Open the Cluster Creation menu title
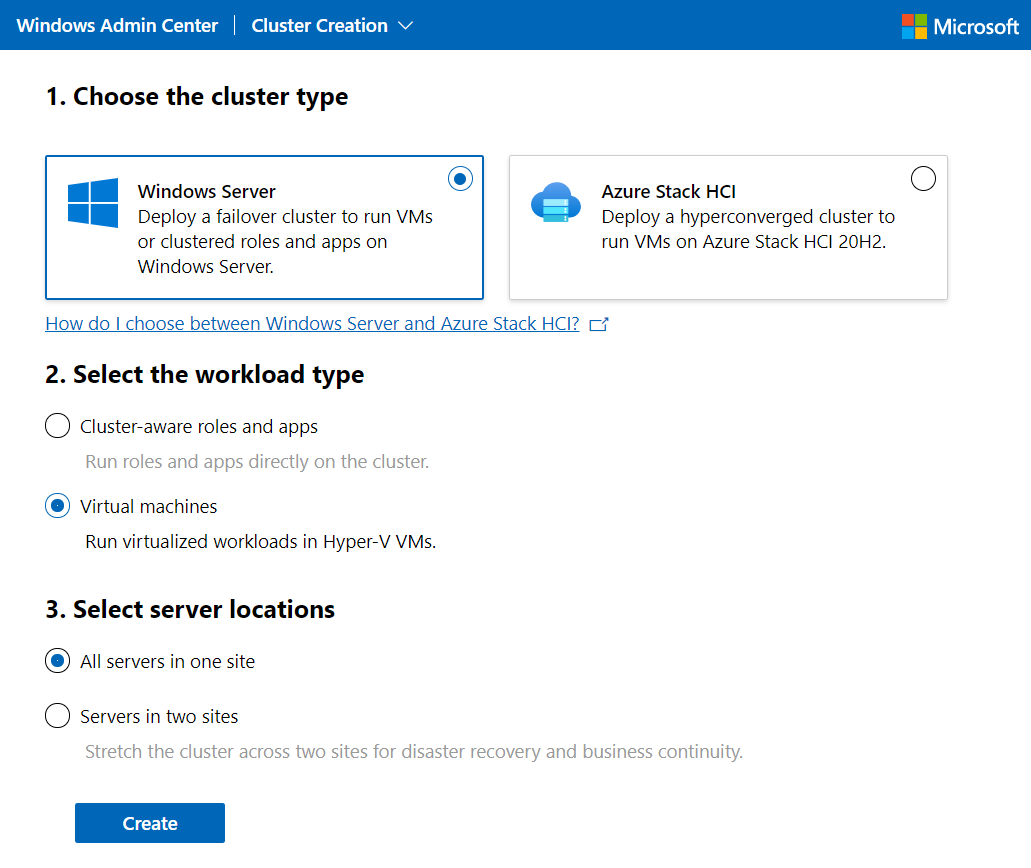 point(319,26)
